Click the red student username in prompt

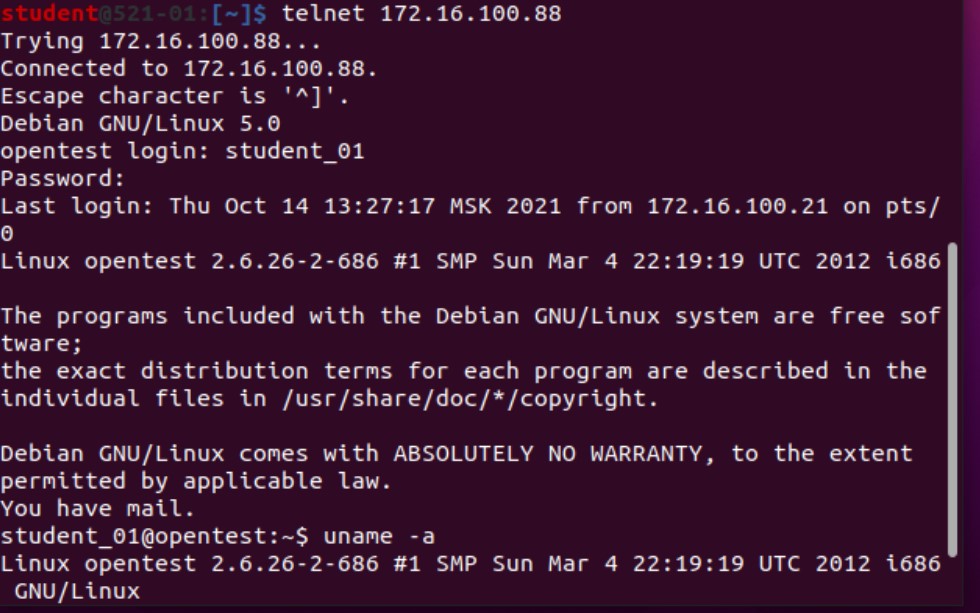49,13
